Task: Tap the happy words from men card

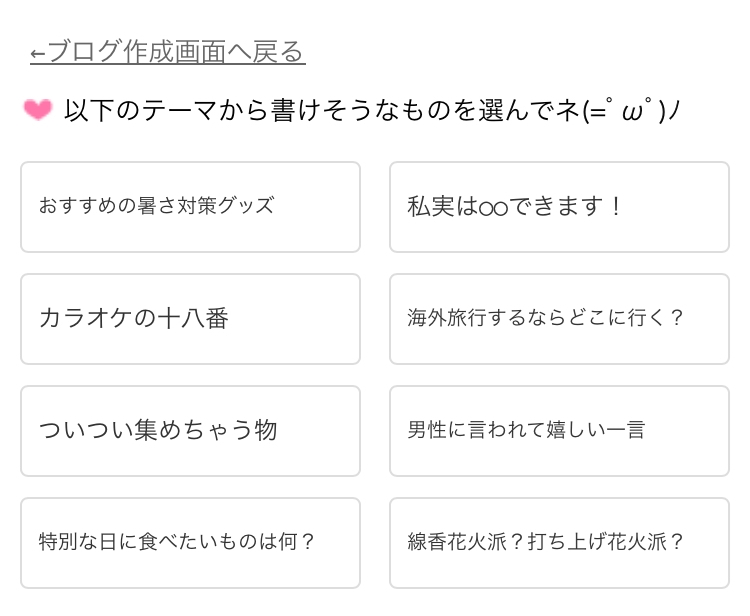Action: pos(559,431)
